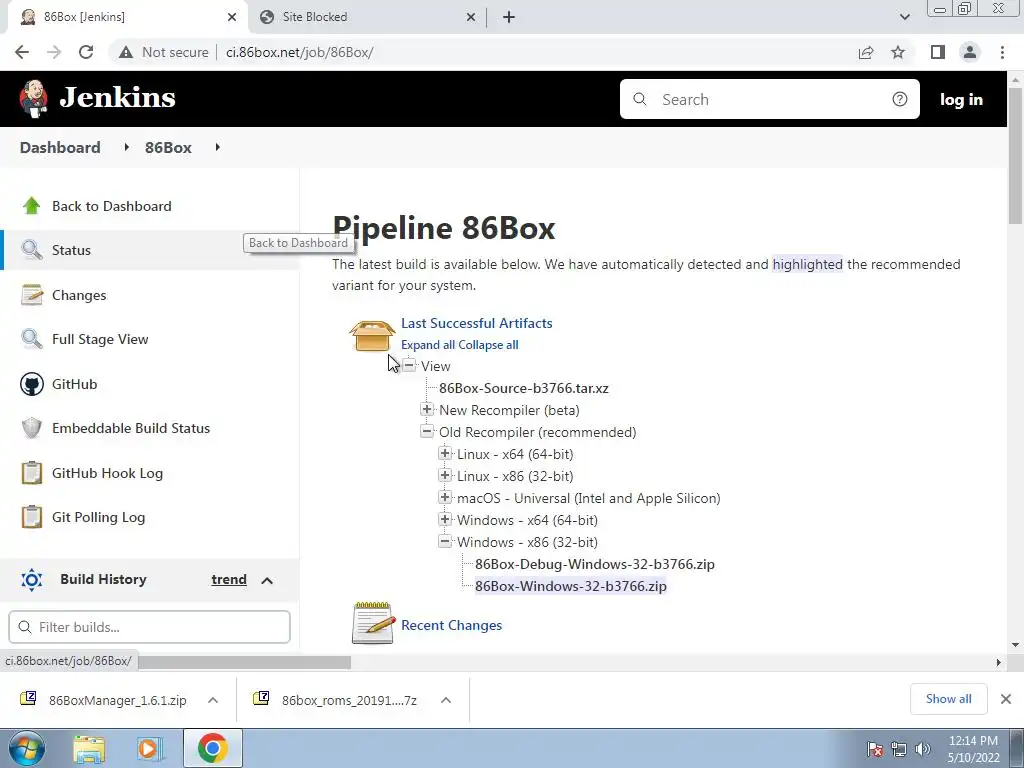Click the browser back arrow
The height and width of the screenshot is (768, 1024).
point(22,52)
